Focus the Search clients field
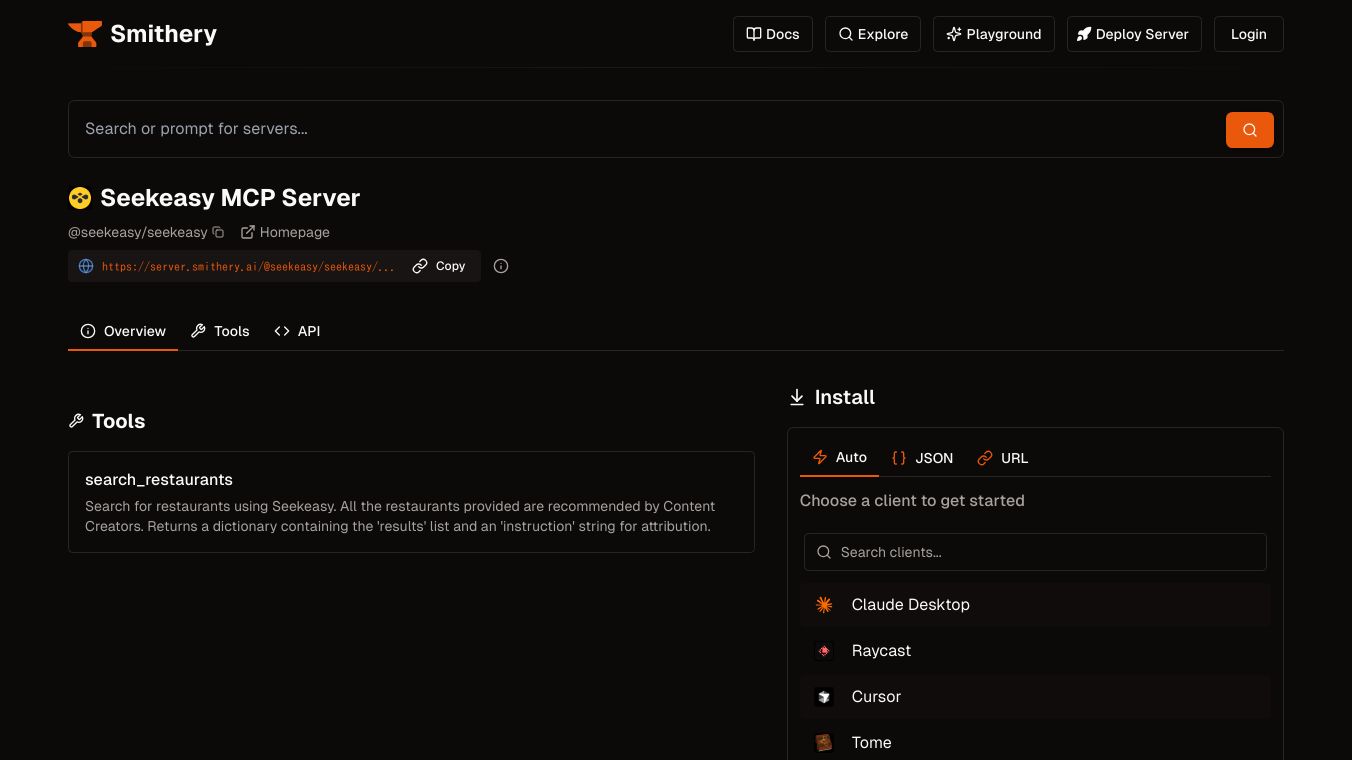1352x760 pixels. 1035,552
